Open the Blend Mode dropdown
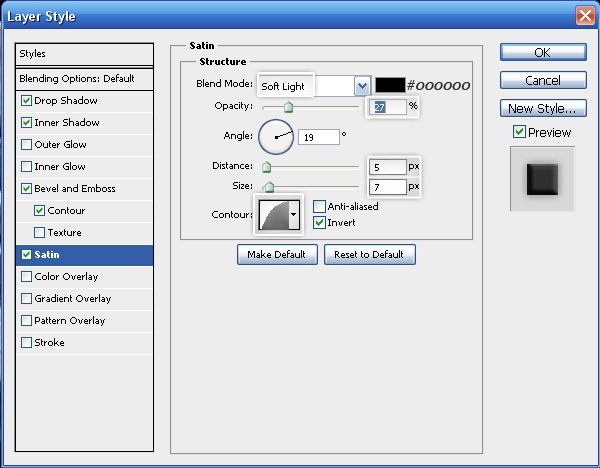Image resolution: width=600 pixels, height=468 pixels. (x=362, y=87)
